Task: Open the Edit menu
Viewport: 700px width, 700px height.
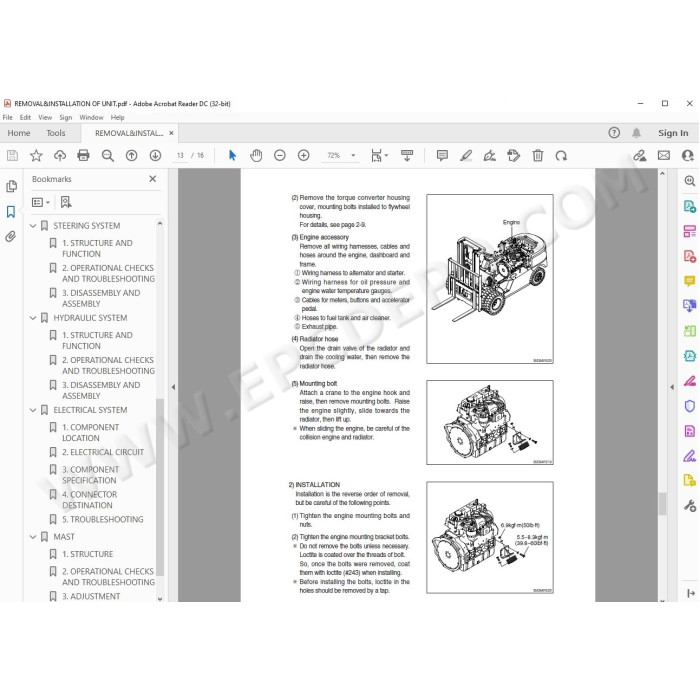Action: click(x=25, y=117)
